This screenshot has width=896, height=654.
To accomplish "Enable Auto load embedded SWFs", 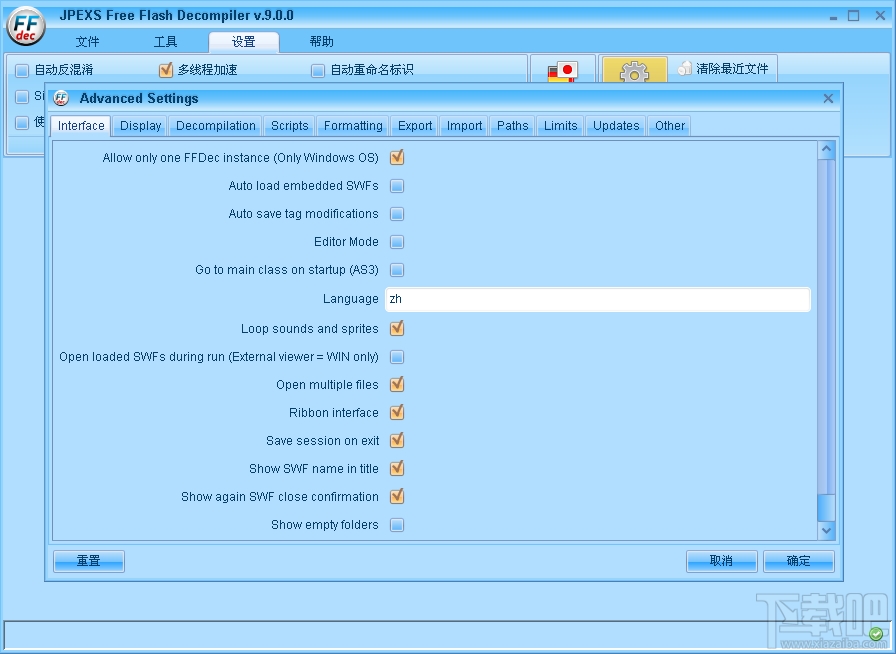I will coord(396,185).
